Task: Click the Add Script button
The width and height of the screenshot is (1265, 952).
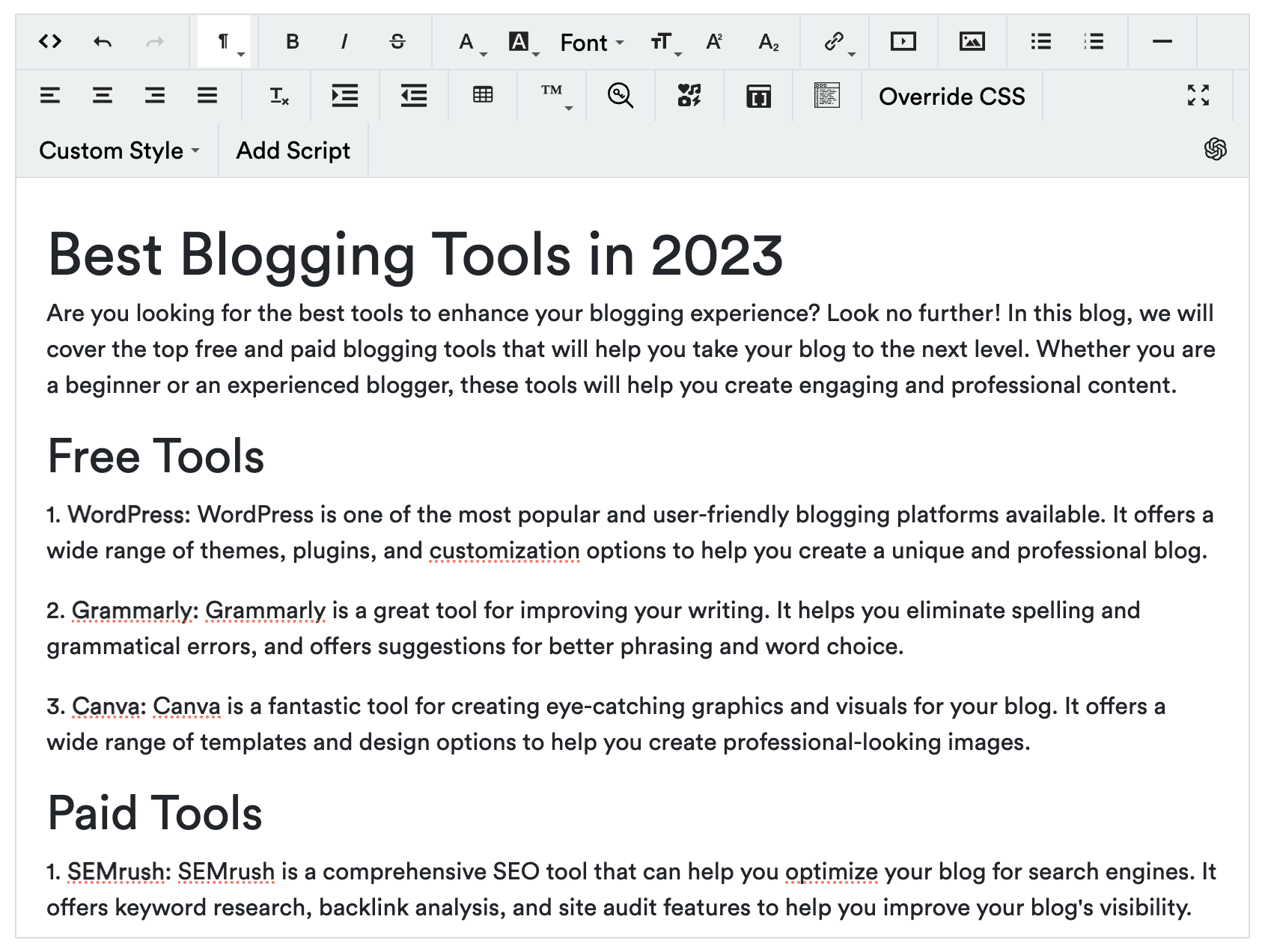Action: (293, 150)
